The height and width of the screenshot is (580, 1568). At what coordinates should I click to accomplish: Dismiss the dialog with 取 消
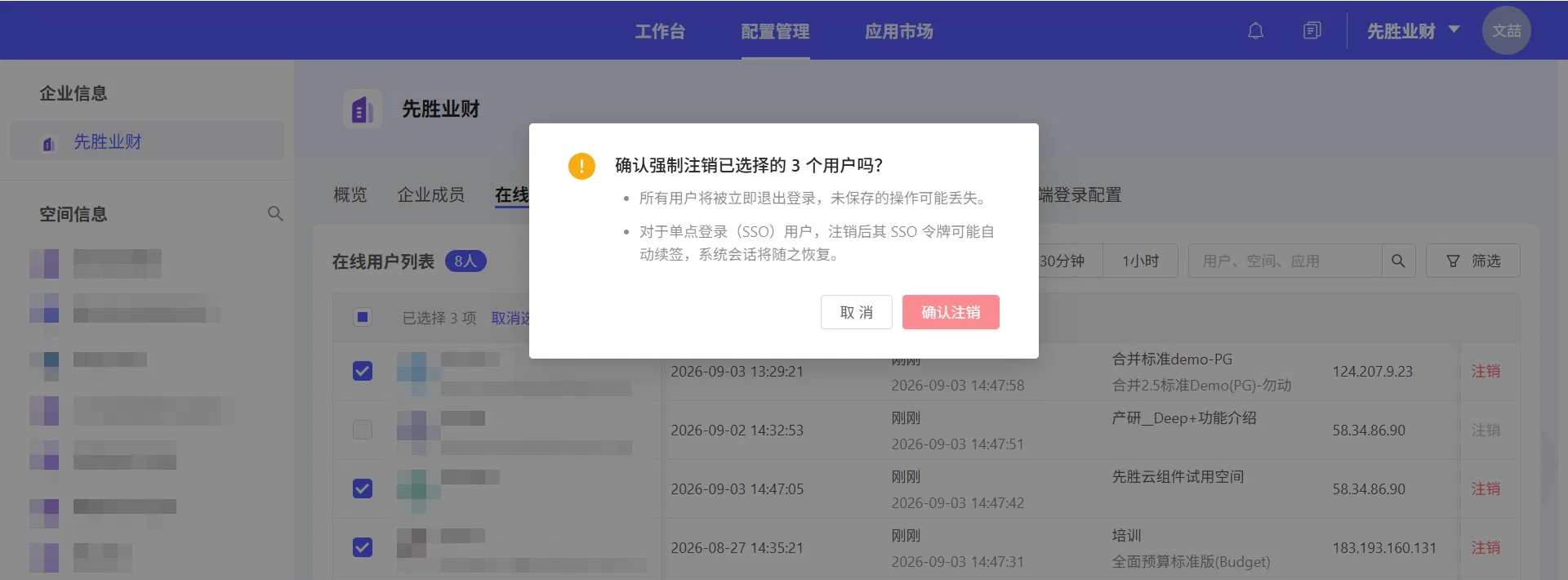pyautogui.click(x=857, y=312)
